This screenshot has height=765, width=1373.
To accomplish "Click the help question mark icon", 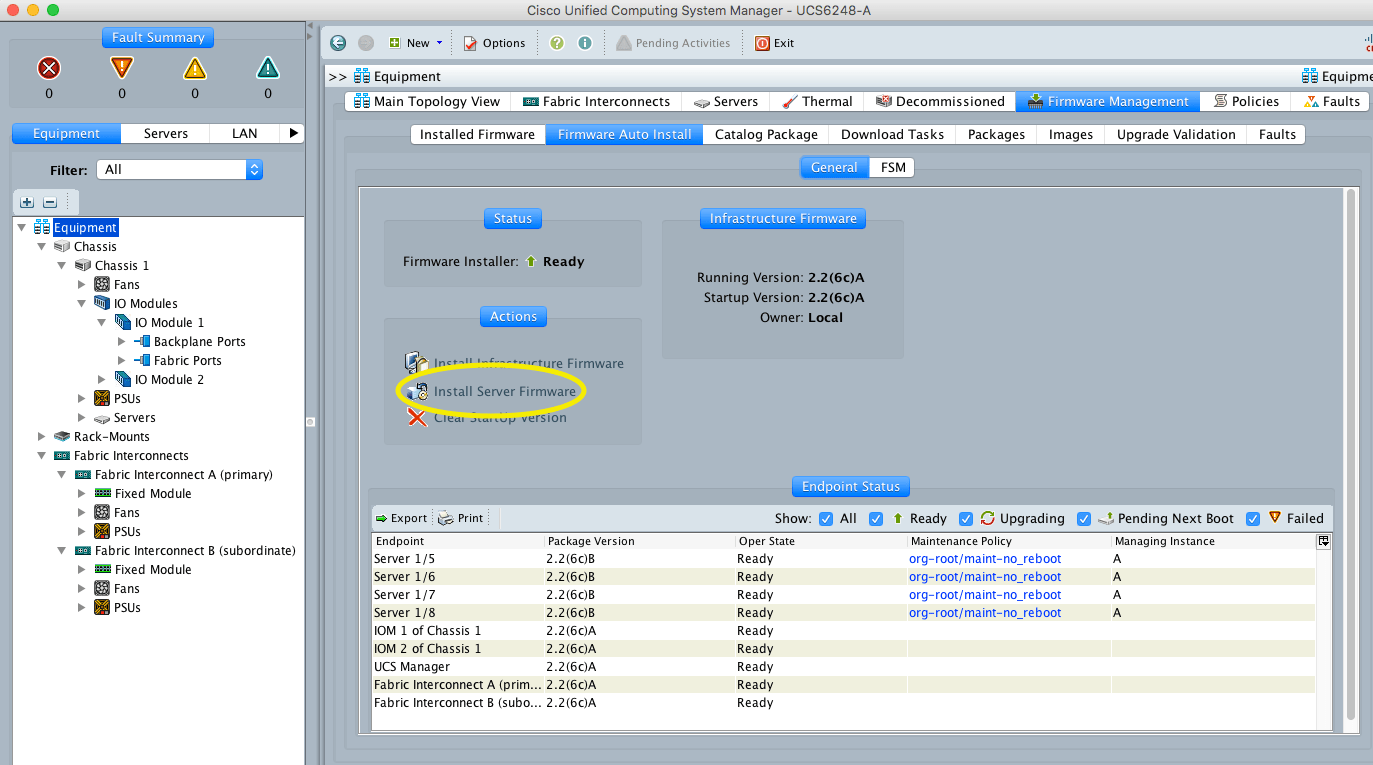I will 559,43.
